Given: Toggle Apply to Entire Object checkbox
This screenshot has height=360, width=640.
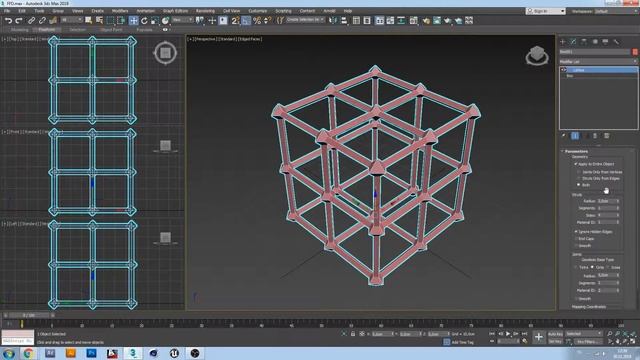Looking at the screenshot, I should click(x=576, y=164).
